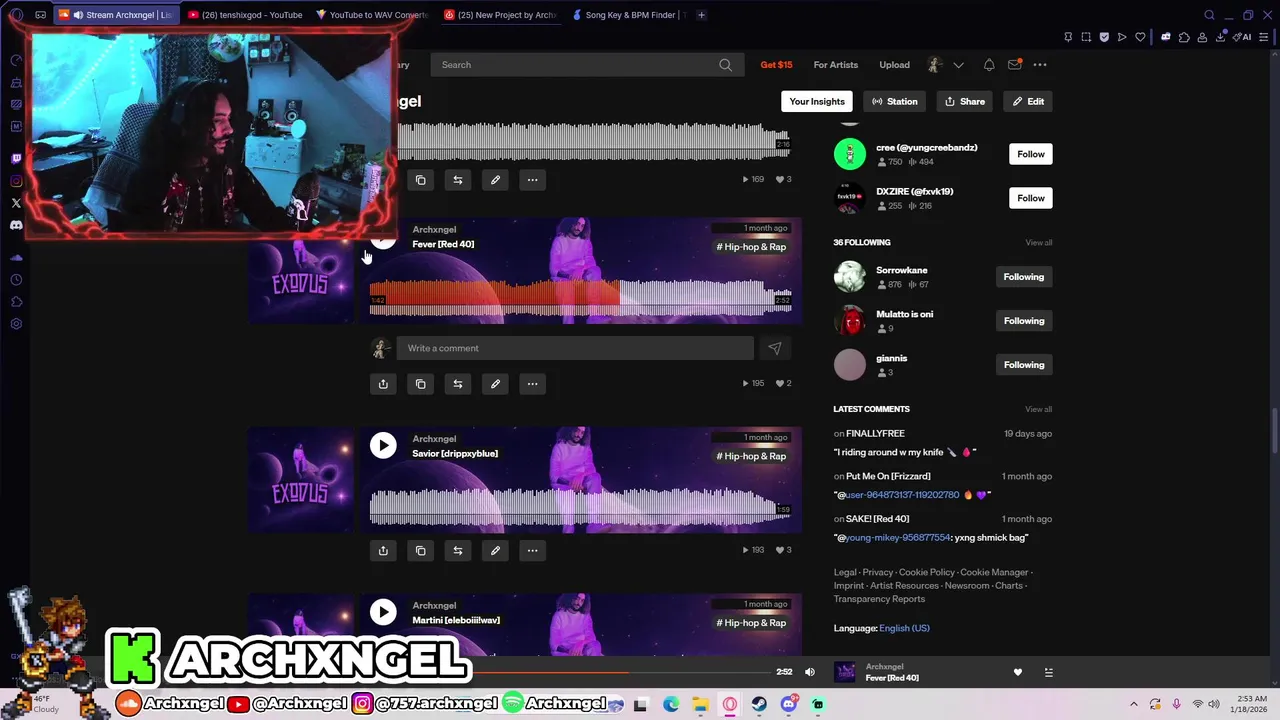Switch to the tenshixgod - YouTube tab

click(244, 15)
